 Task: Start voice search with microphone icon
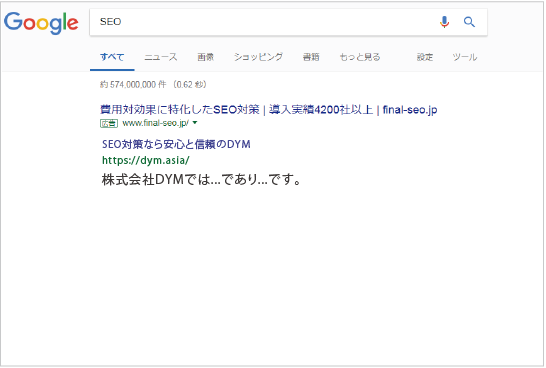click(x=444, y=22)
